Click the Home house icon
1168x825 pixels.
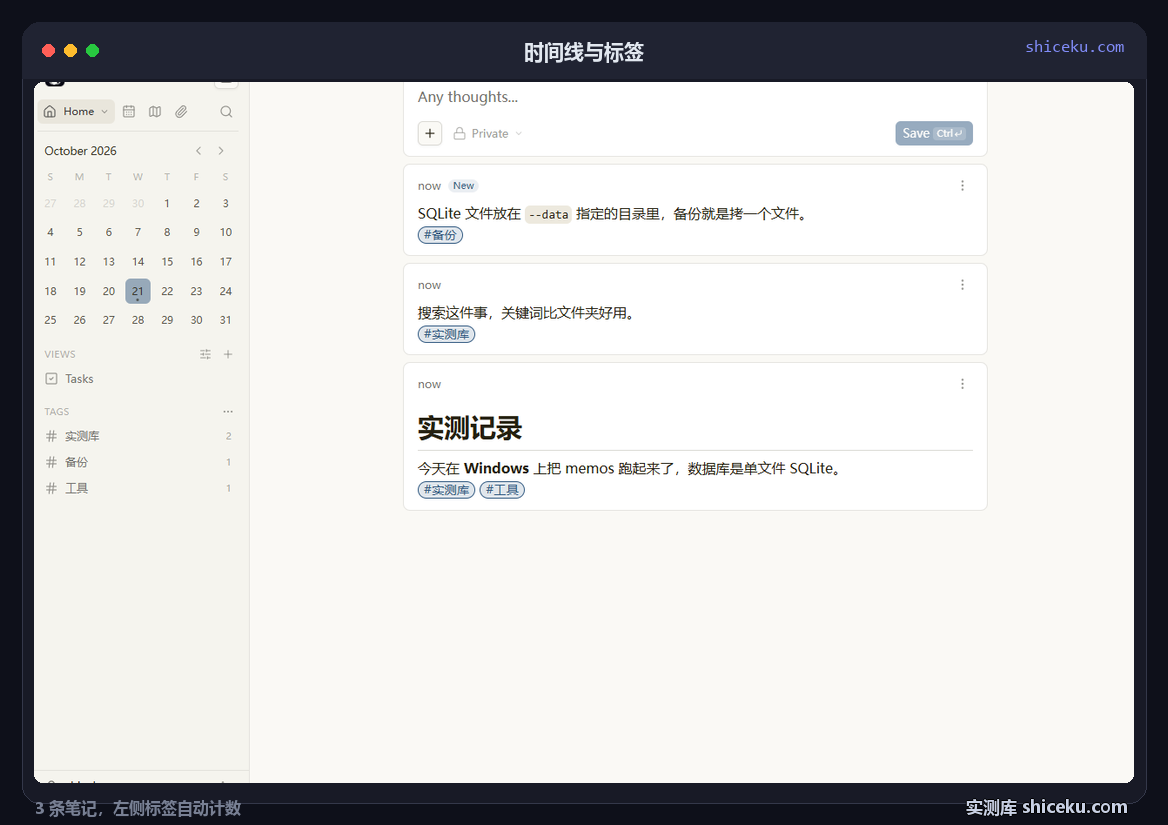point(50,112)
